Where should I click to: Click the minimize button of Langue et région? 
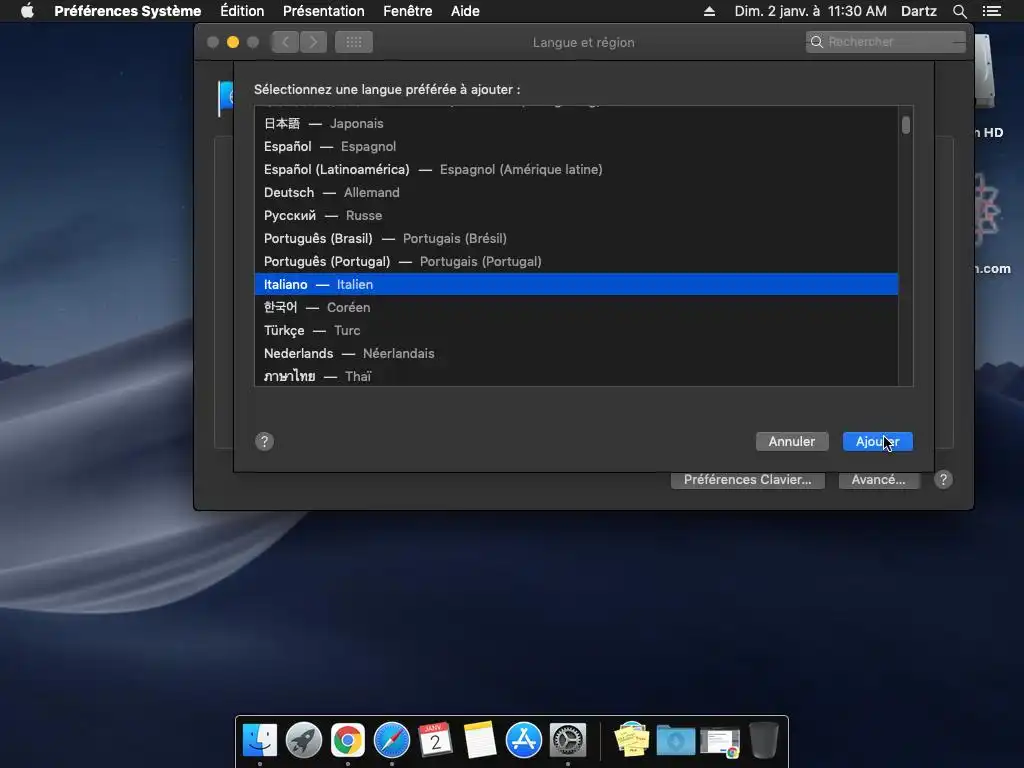point(232,42)
